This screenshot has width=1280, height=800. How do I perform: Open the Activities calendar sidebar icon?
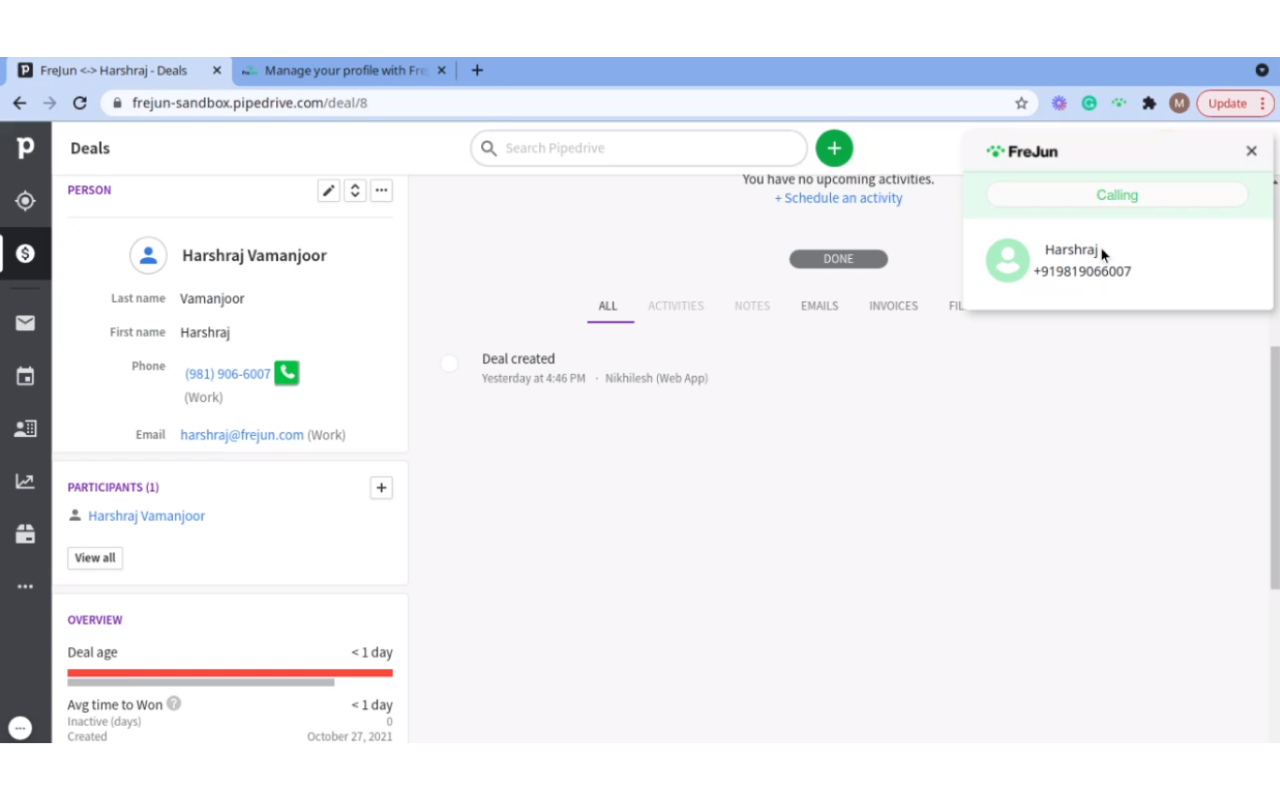point(25,376)
